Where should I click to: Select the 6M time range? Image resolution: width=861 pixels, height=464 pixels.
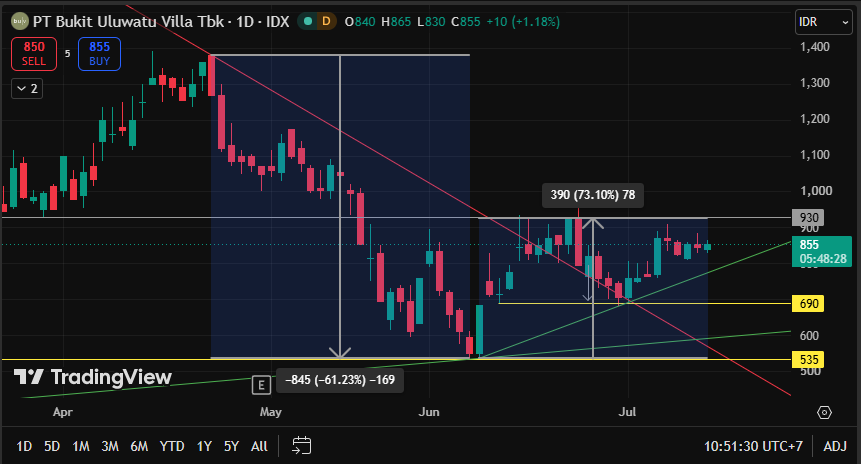pyautogui.click(x=139, y=446)
